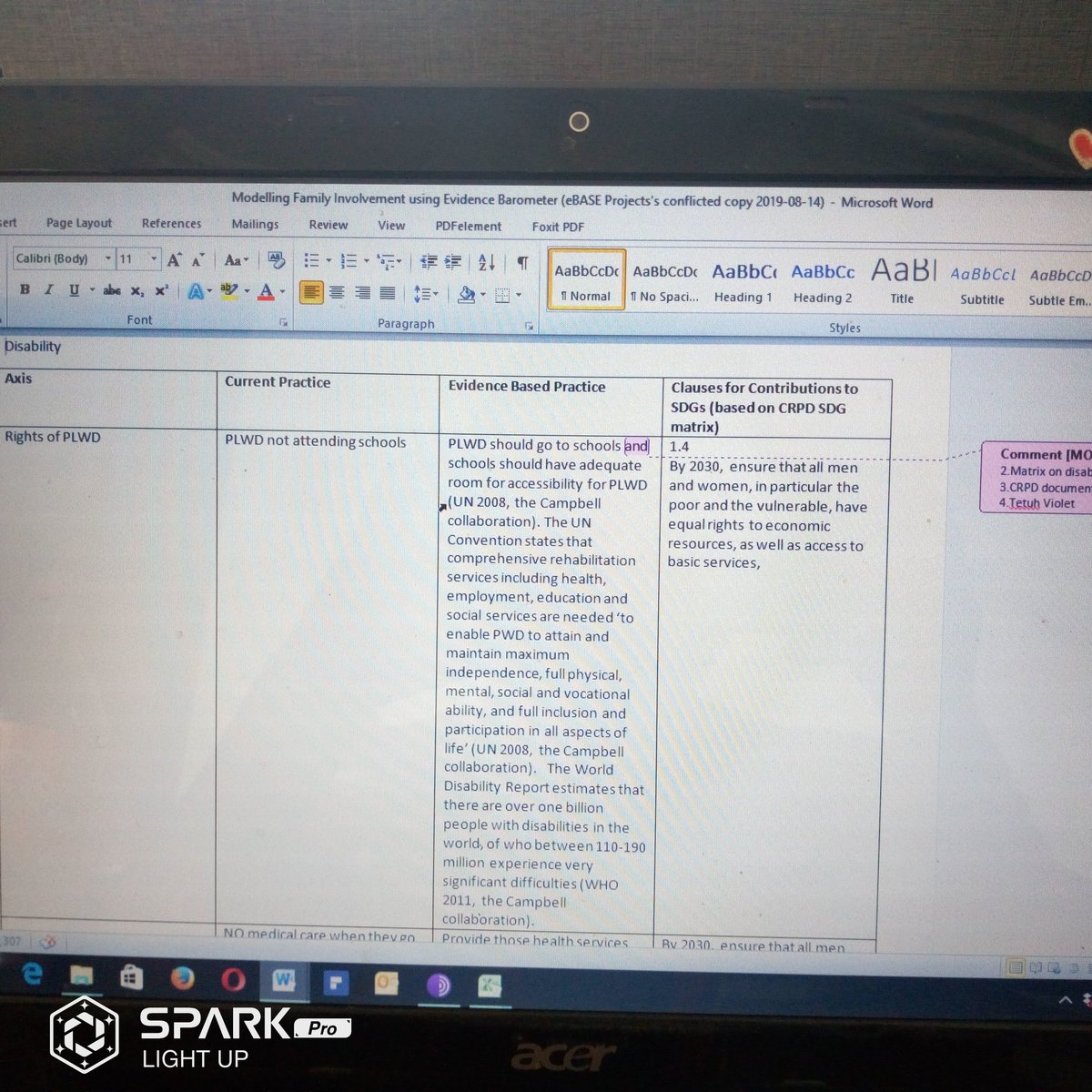Click Clear Formatting icon
Image resolution: width=1092 pixels, height=1092 pixels.
point(277,260)
